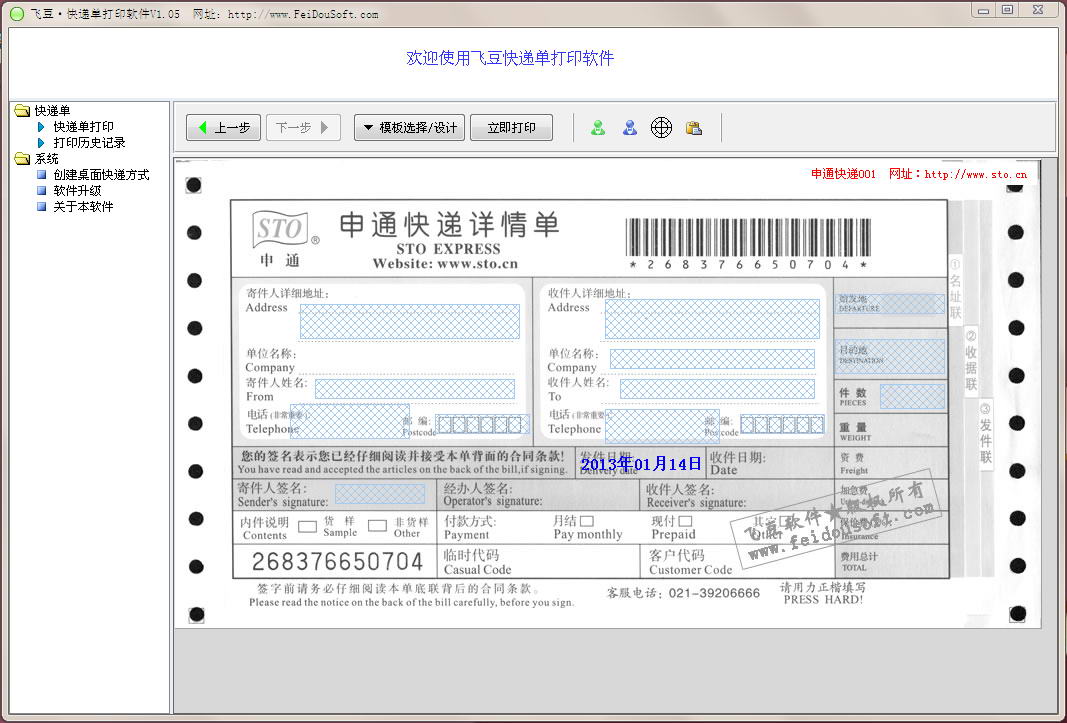
Task: Click the arrow icon beside 打印历史记录
Action: click(x=42, y=142)
